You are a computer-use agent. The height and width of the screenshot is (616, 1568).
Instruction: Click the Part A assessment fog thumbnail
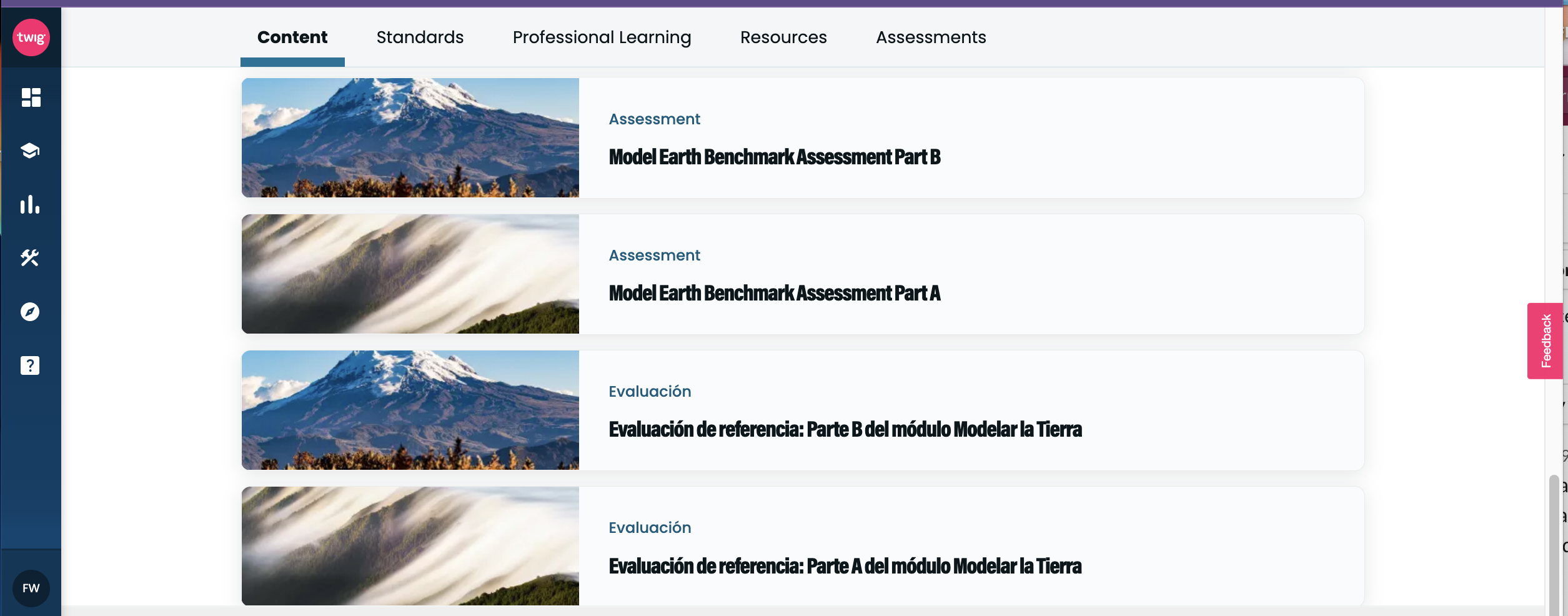pos(410,274)
